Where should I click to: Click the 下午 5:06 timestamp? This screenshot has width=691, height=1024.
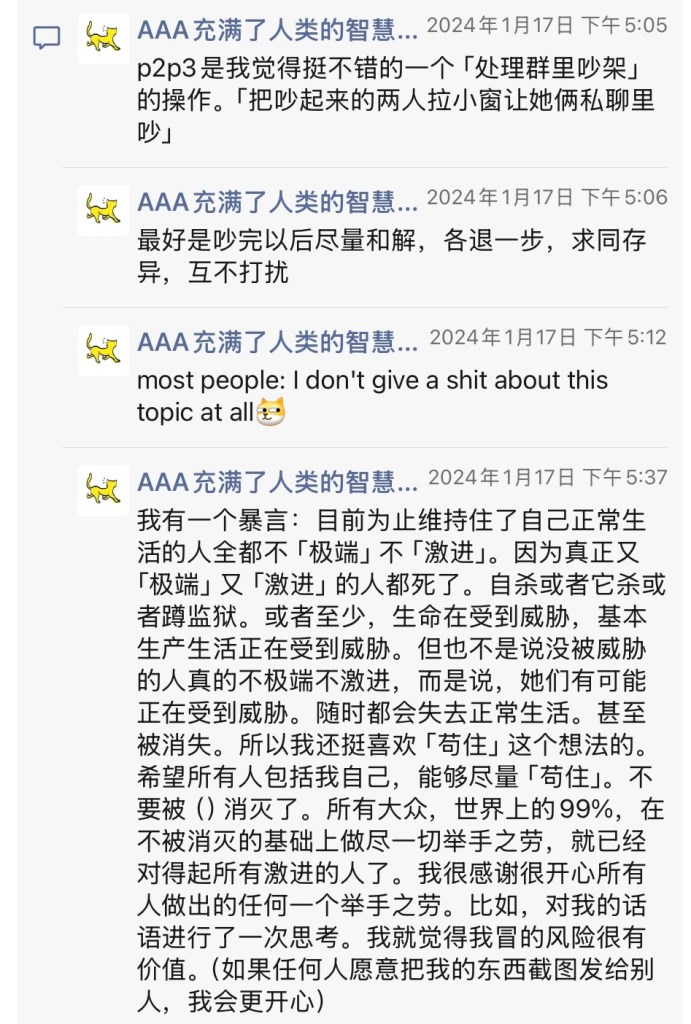pyautogui.click(x=546, y=197)
